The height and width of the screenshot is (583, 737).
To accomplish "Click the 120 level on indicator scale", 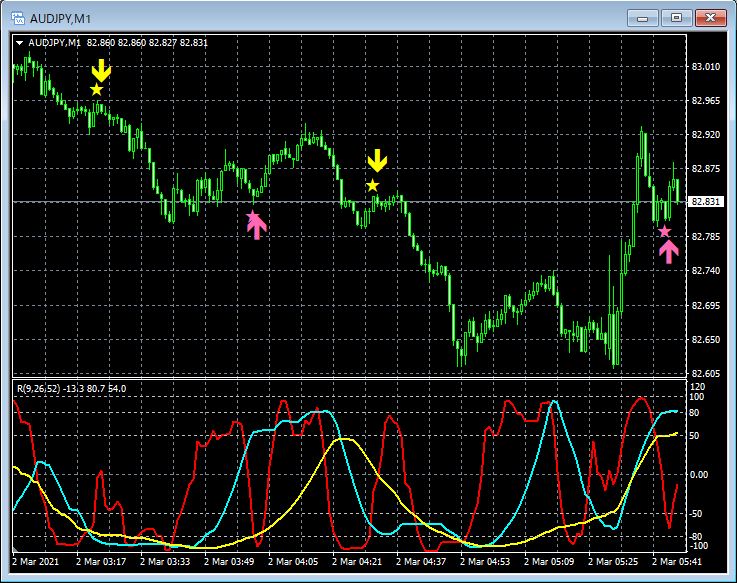I will (698, 387).
